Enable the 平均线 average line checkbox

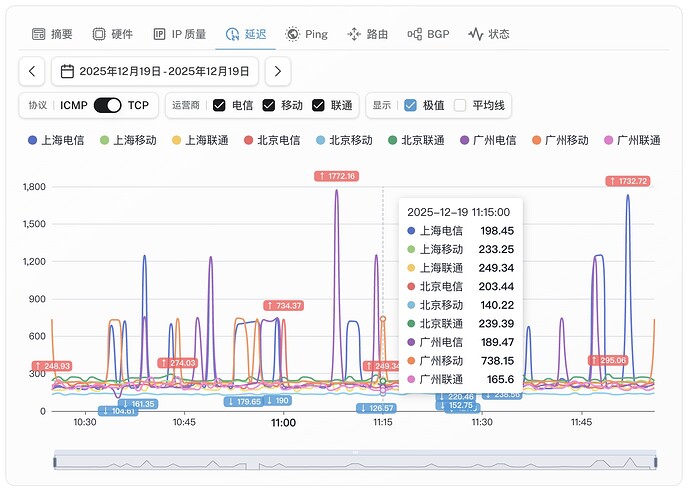pos(460,105)
